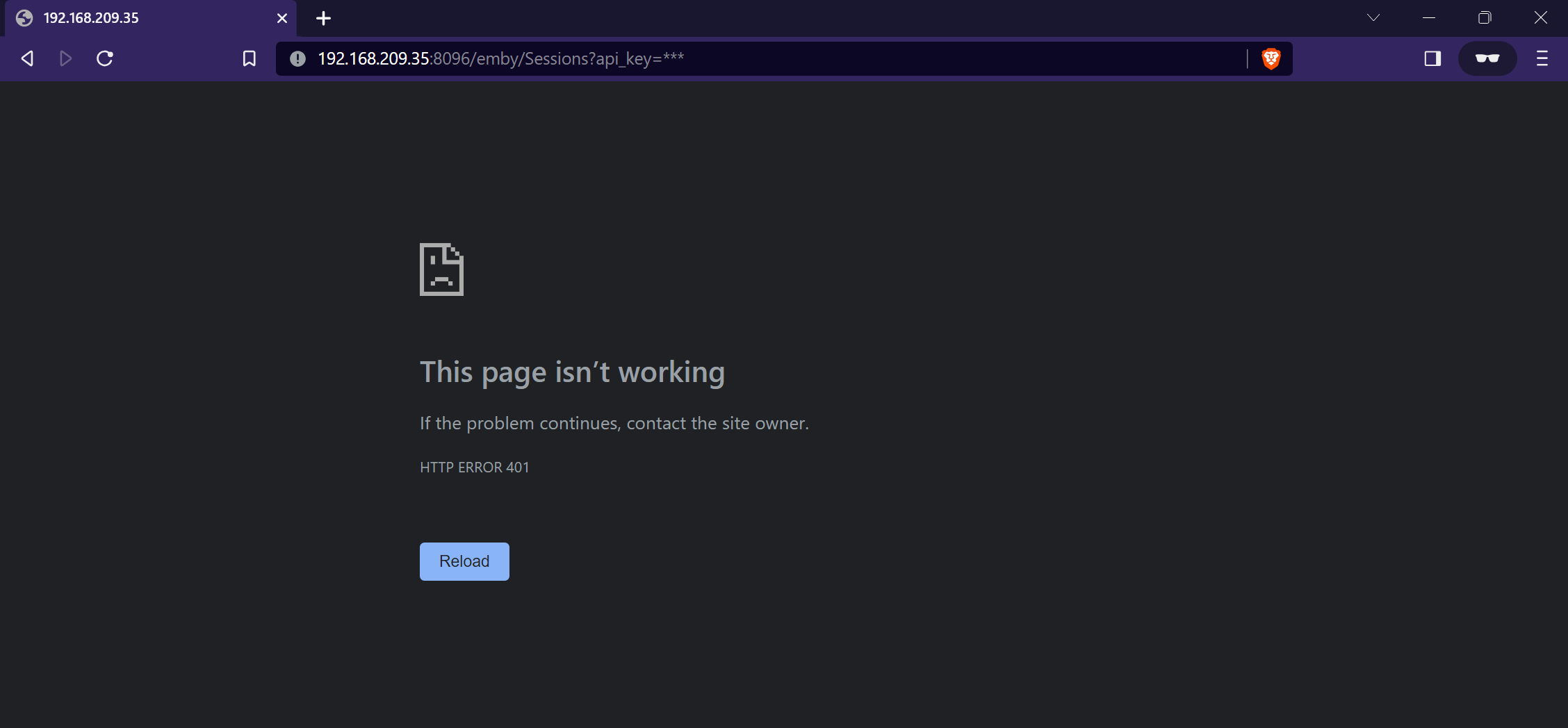Click the bookmark star icon
This screenshot has width=1568, height=728.
[x=250, y=58]
